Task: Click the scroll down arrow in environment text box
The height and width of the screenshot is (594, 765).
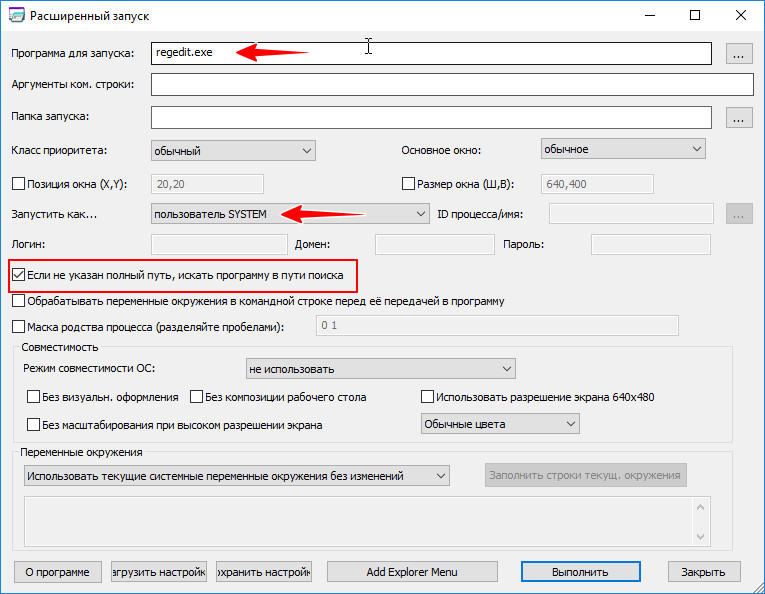Action: [701, 536]
